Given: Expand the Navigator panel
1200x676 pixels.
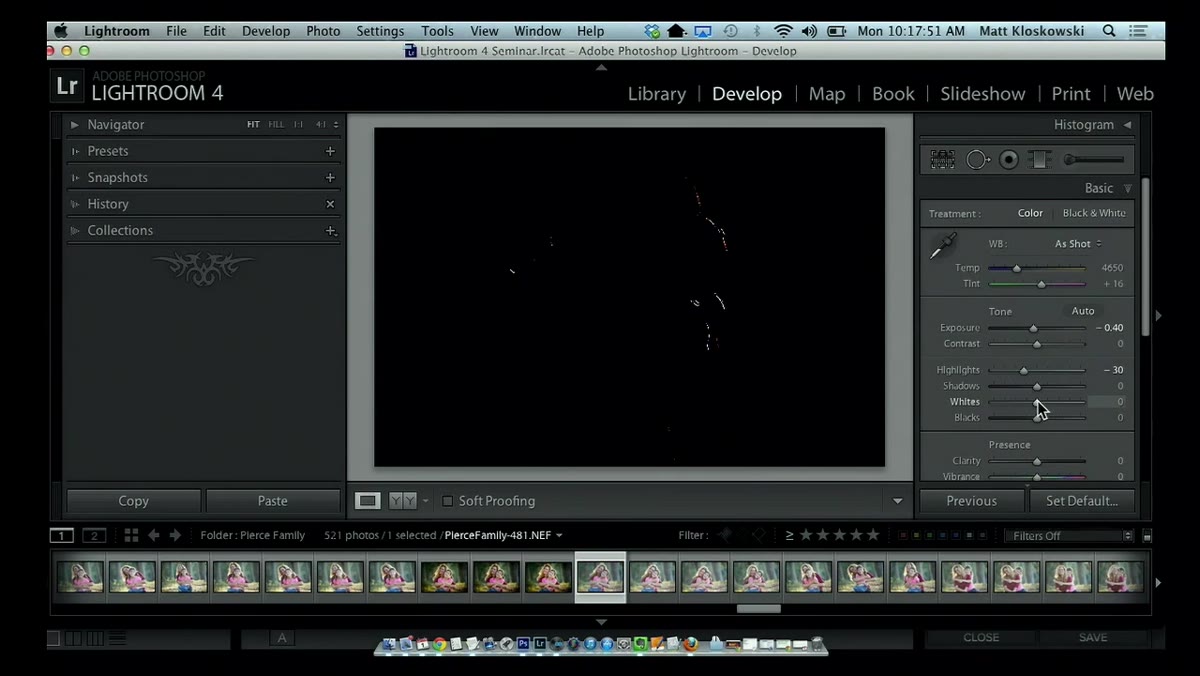Looking at the screenshot, I should (74, 125).
